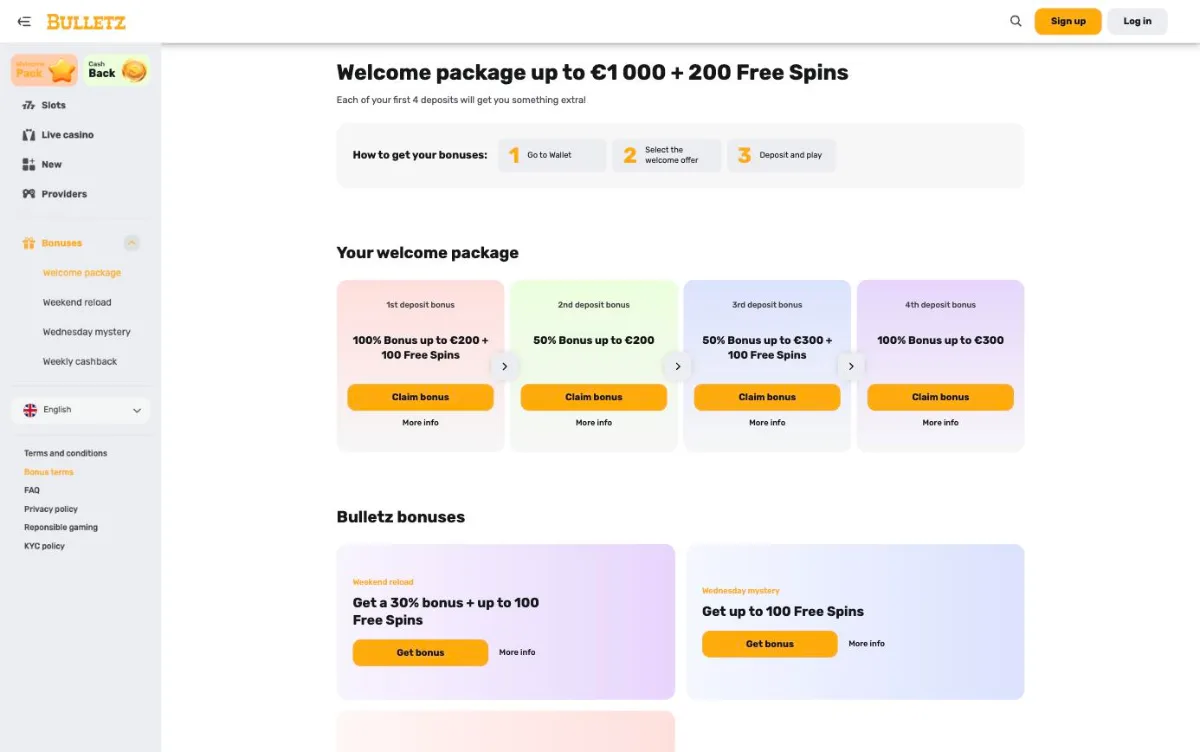Claim the 2nd deposit bonus

pyautogui.click(x=594, y=397)
